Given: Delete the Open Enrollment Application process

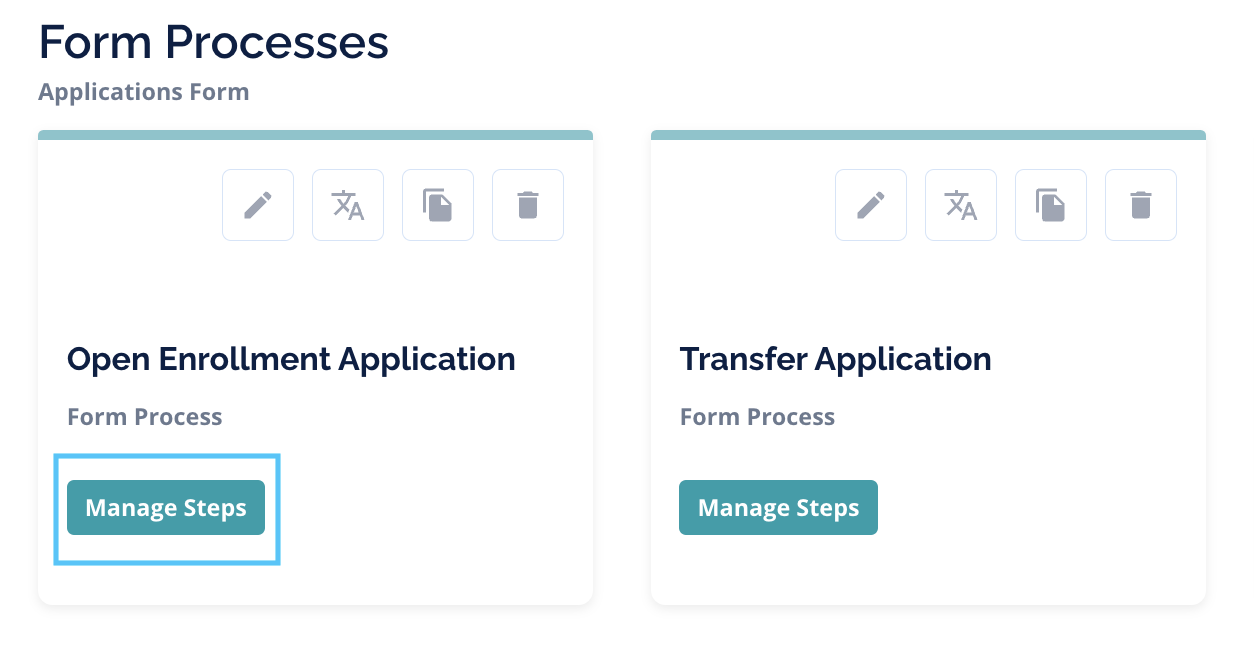Looking at the screenshot, I should tap(528, 205).
